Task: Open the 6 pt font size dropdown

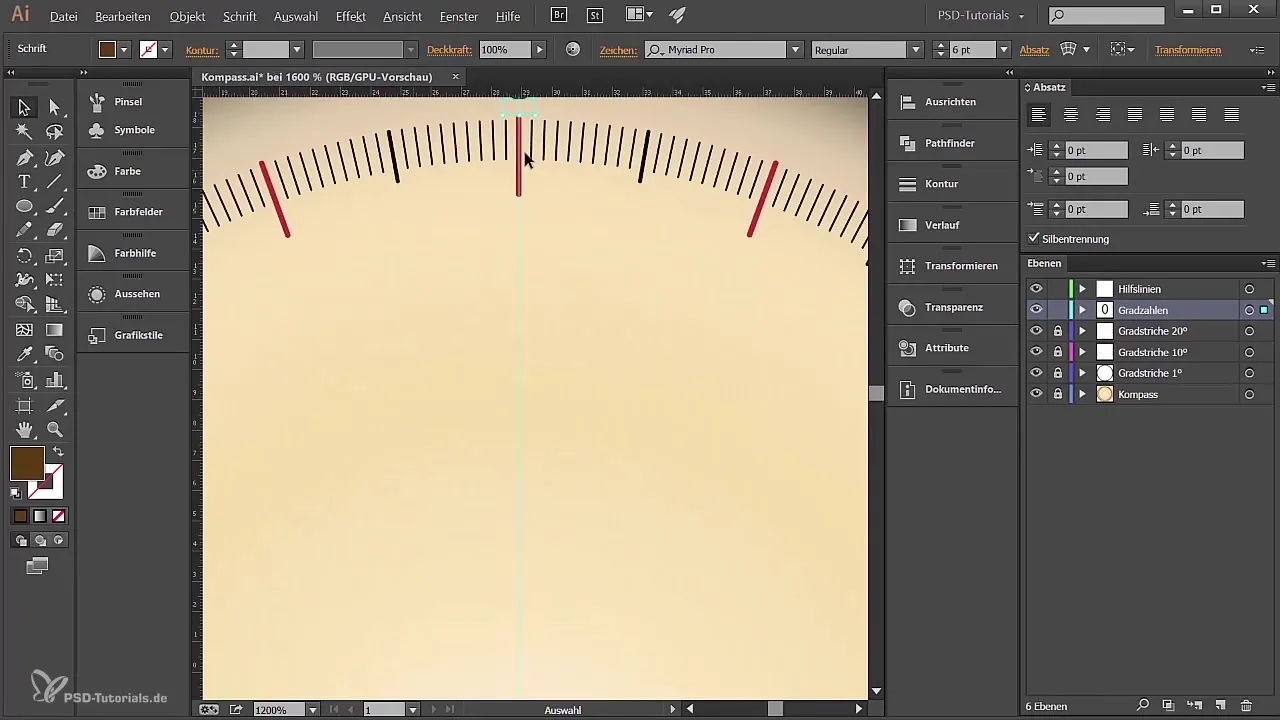Action: [1003, 50]
